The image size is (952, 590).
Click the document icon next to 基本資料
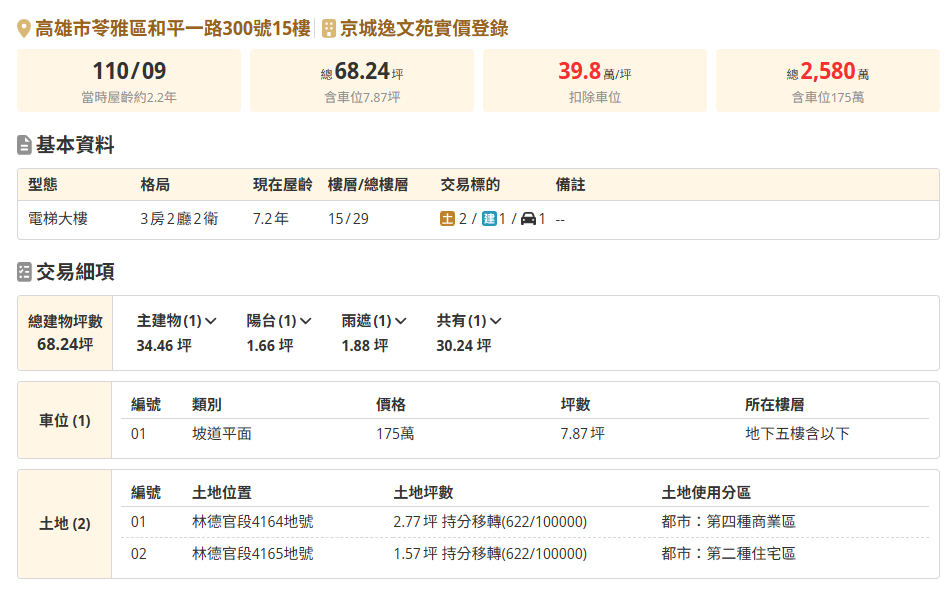[24, 145]
